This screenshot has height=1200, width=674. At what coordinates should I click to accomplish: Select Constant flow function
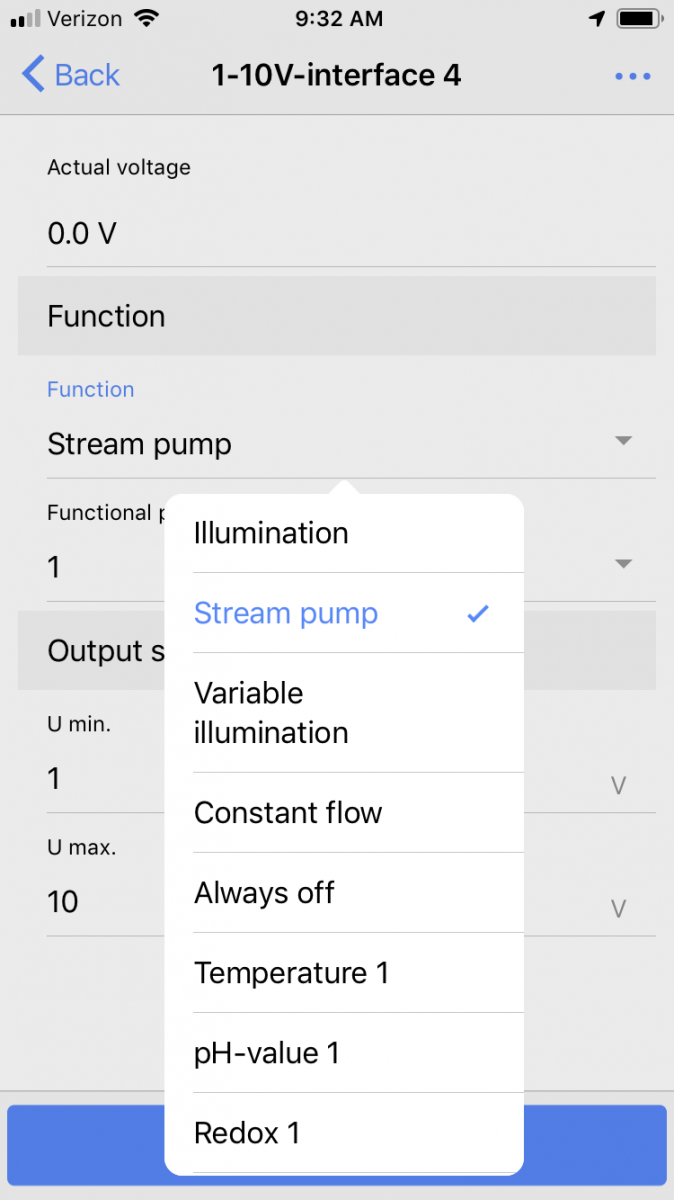[x=288, y=812]
